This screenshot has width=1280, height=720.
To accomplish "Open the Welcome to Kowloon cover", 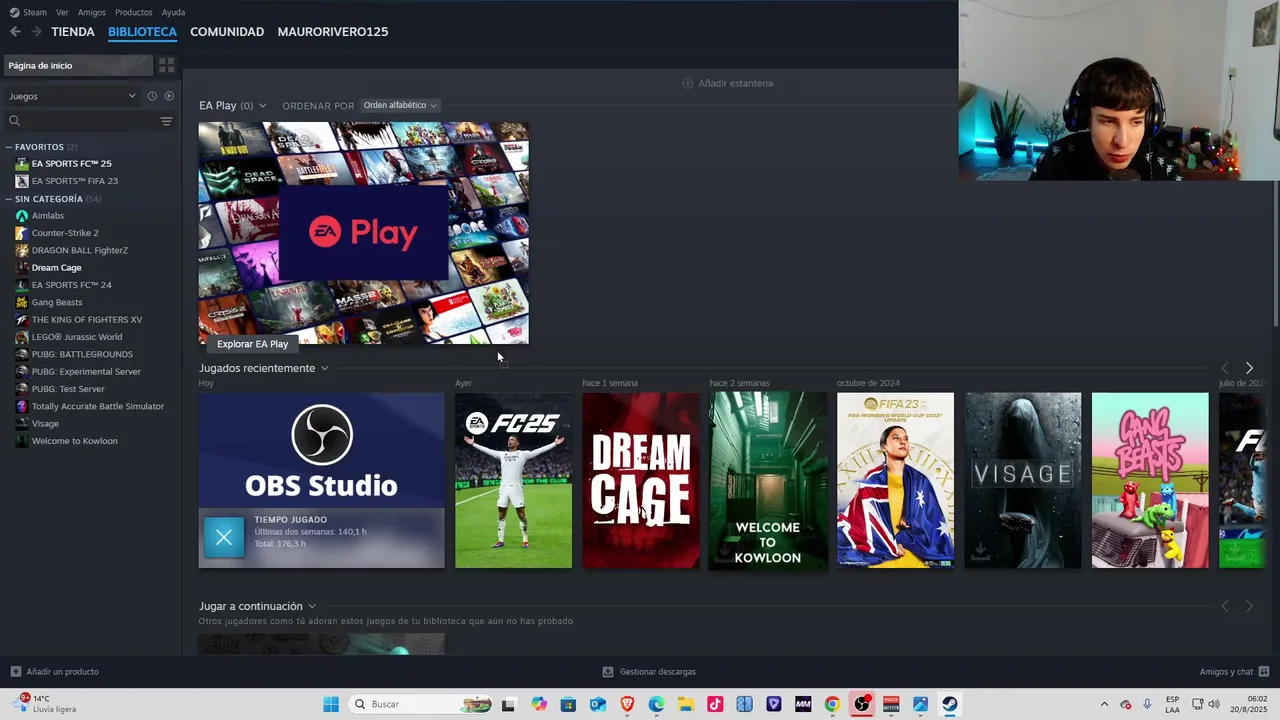I will coord(768,480).
